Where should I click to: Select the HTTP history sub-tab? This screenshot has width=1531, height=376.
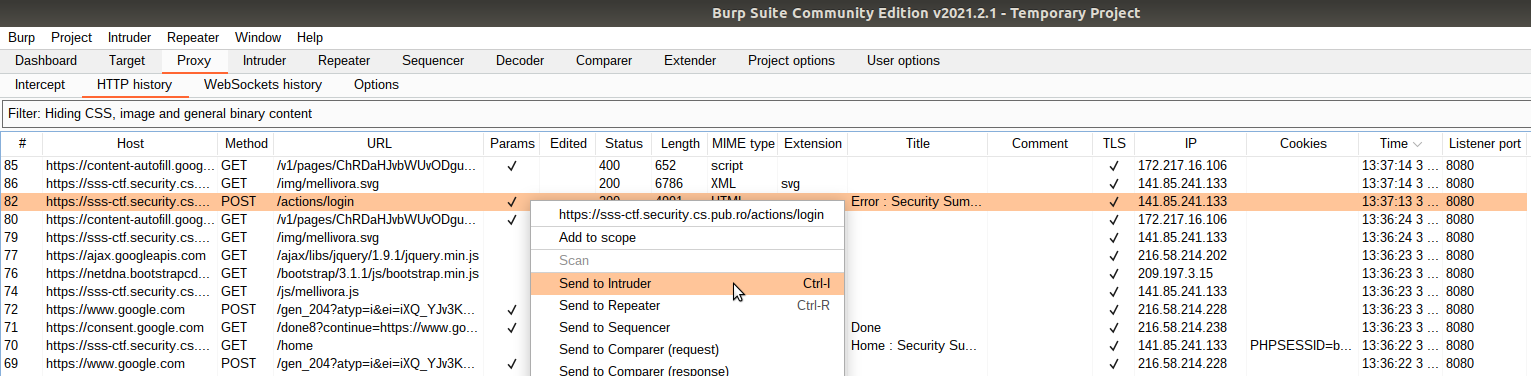coord(134,85)
